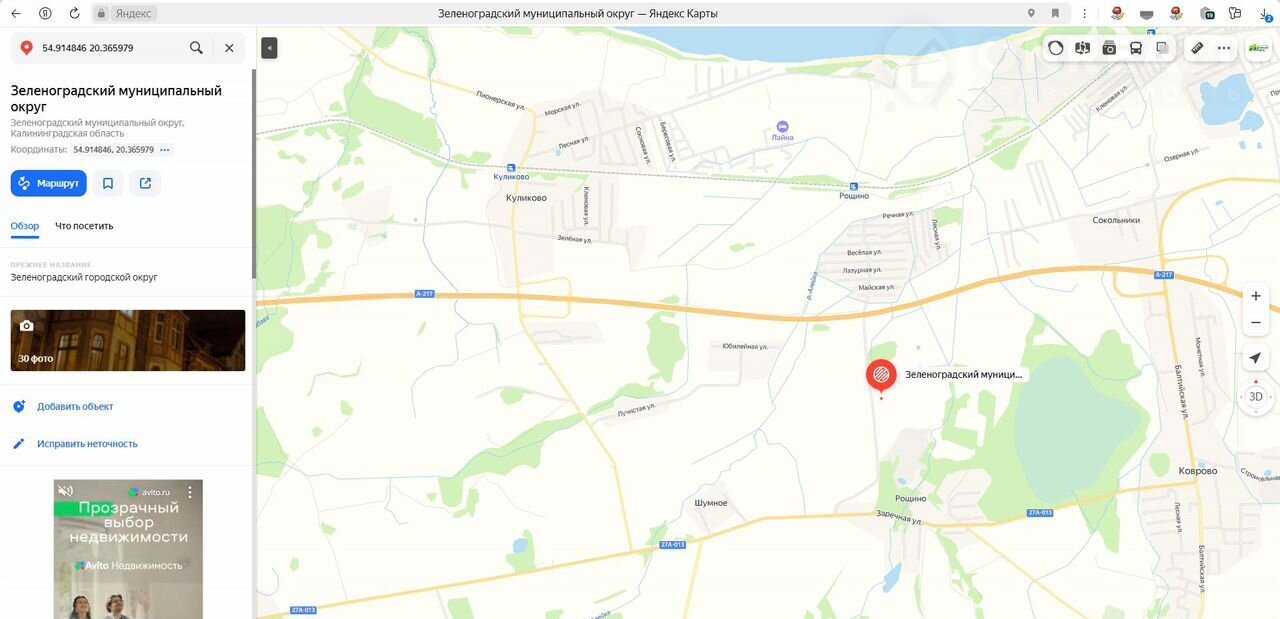Viewport: 1280px width, 619px height.
Task: Open the three-dot map tools menu
Action: [x=1224, y=48]
